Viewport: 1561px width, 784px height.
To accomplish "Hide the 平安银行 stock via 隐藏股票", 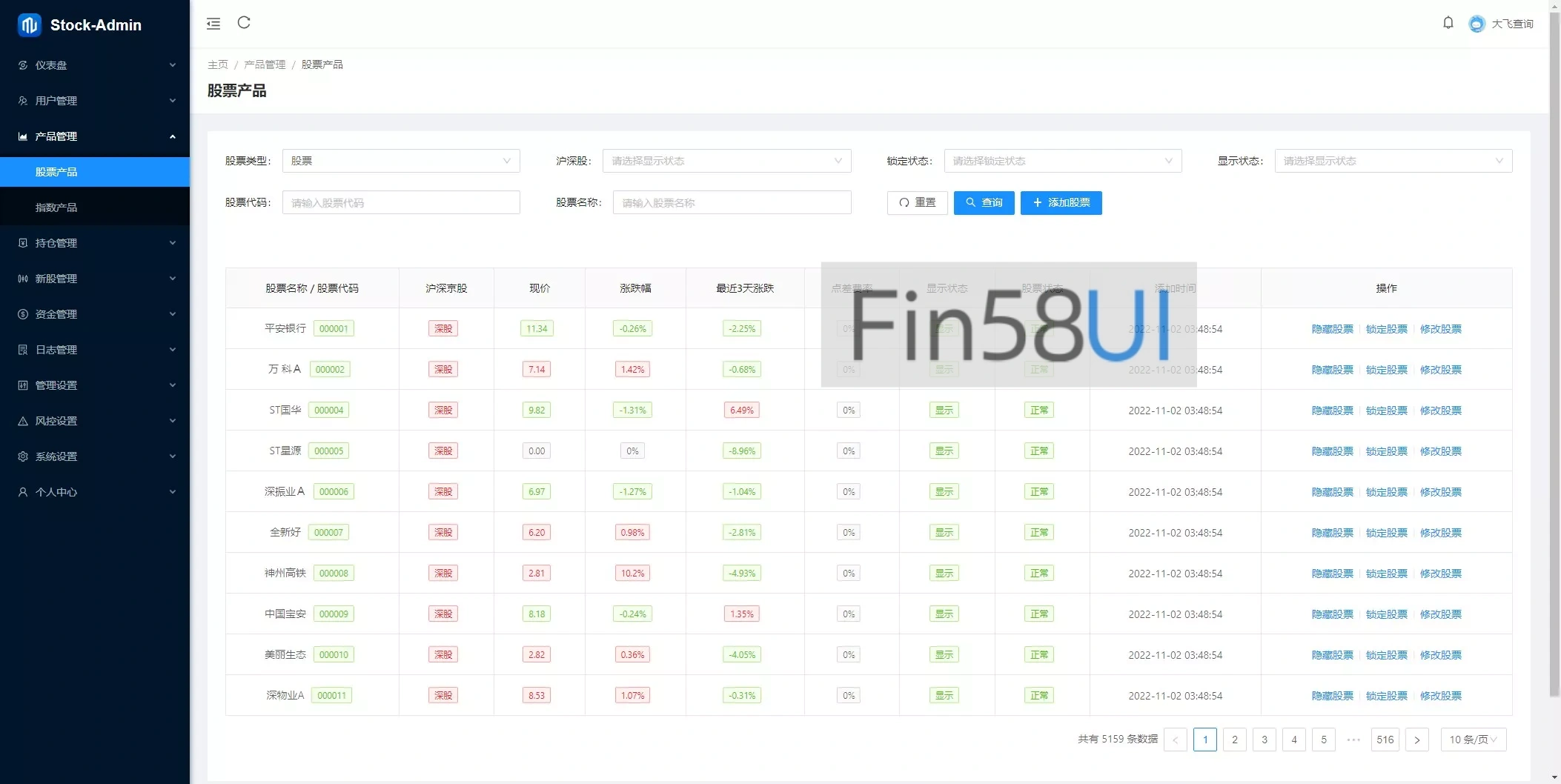I will coord(1332,329).
